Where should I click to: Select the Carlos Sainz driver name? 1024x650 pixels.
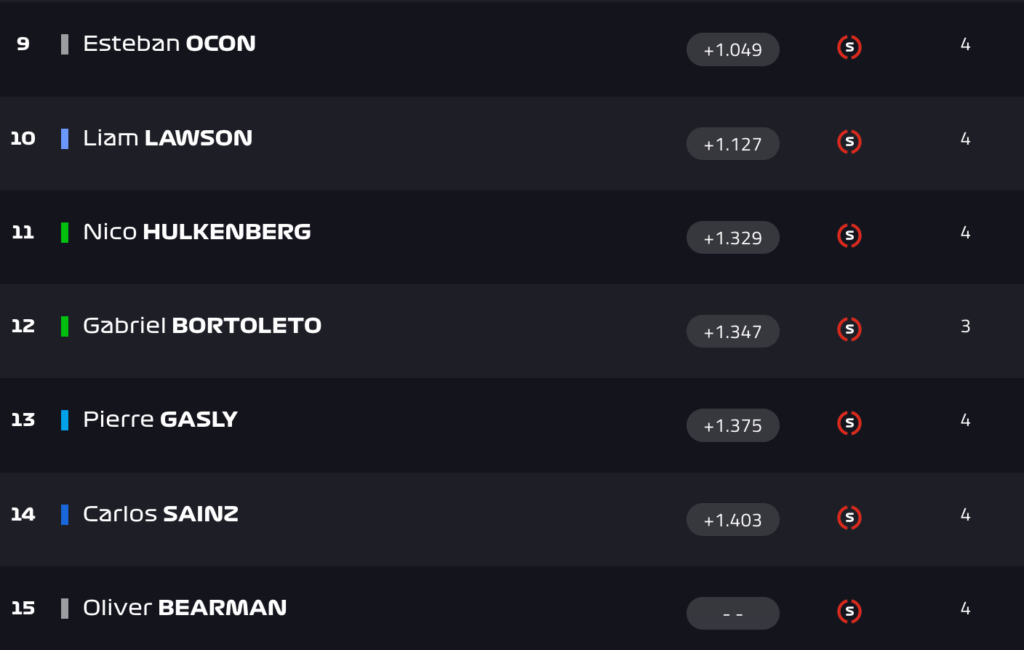pyautogui.click(x=160, y=514)
